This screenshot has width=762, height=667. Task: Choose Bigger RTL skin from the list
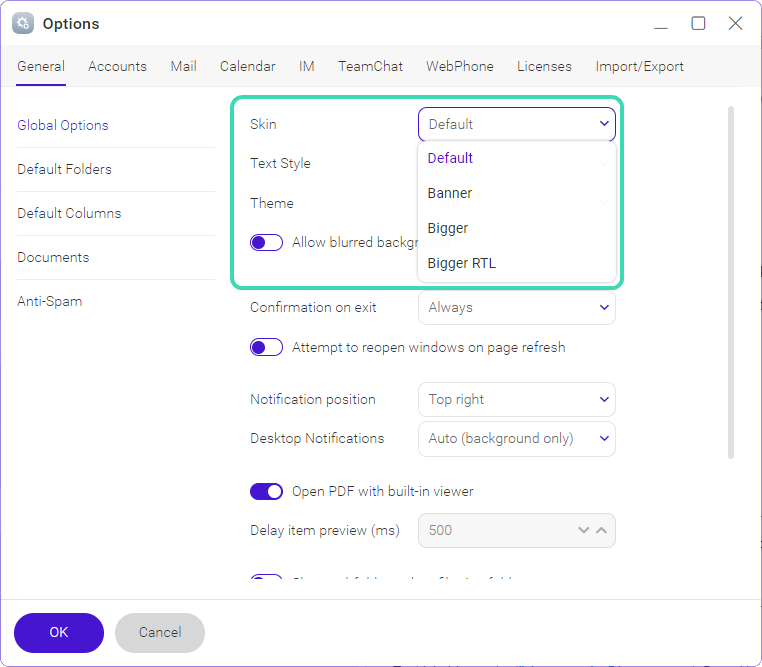[517, 263]
